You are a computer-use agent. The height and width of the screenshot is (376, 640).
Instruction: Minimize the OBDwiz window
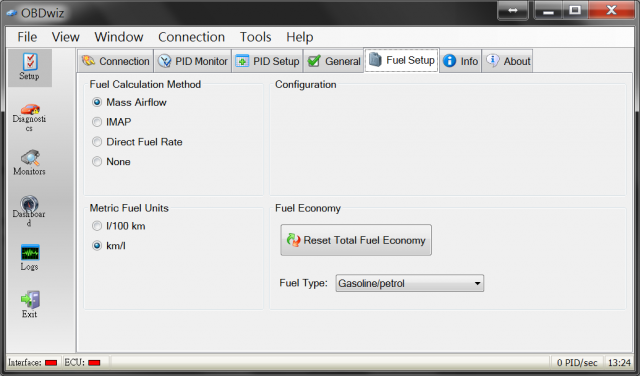[x=548, y=10]
